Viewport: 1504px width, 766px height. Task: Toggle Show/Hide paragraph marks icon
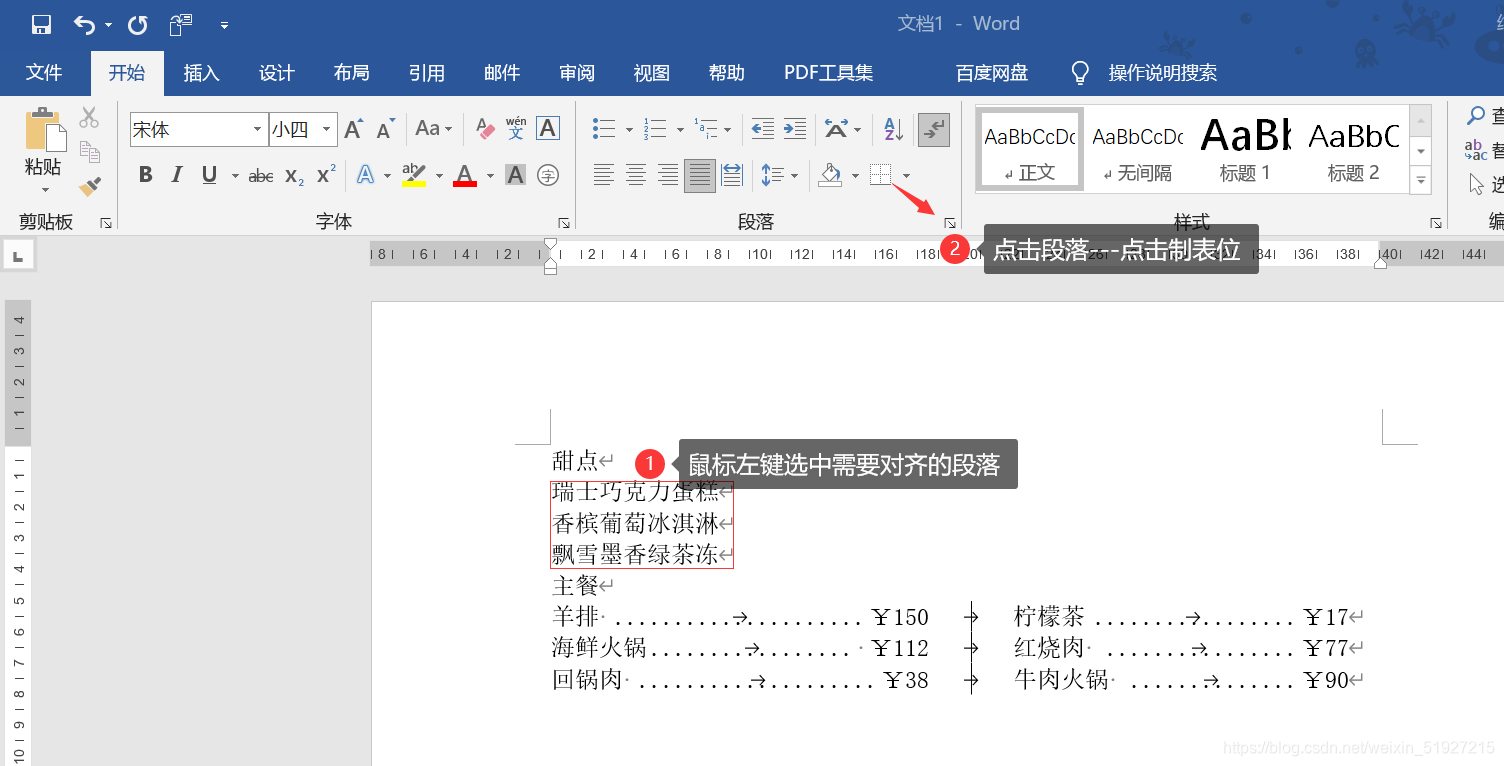click(x=933, y=128)
